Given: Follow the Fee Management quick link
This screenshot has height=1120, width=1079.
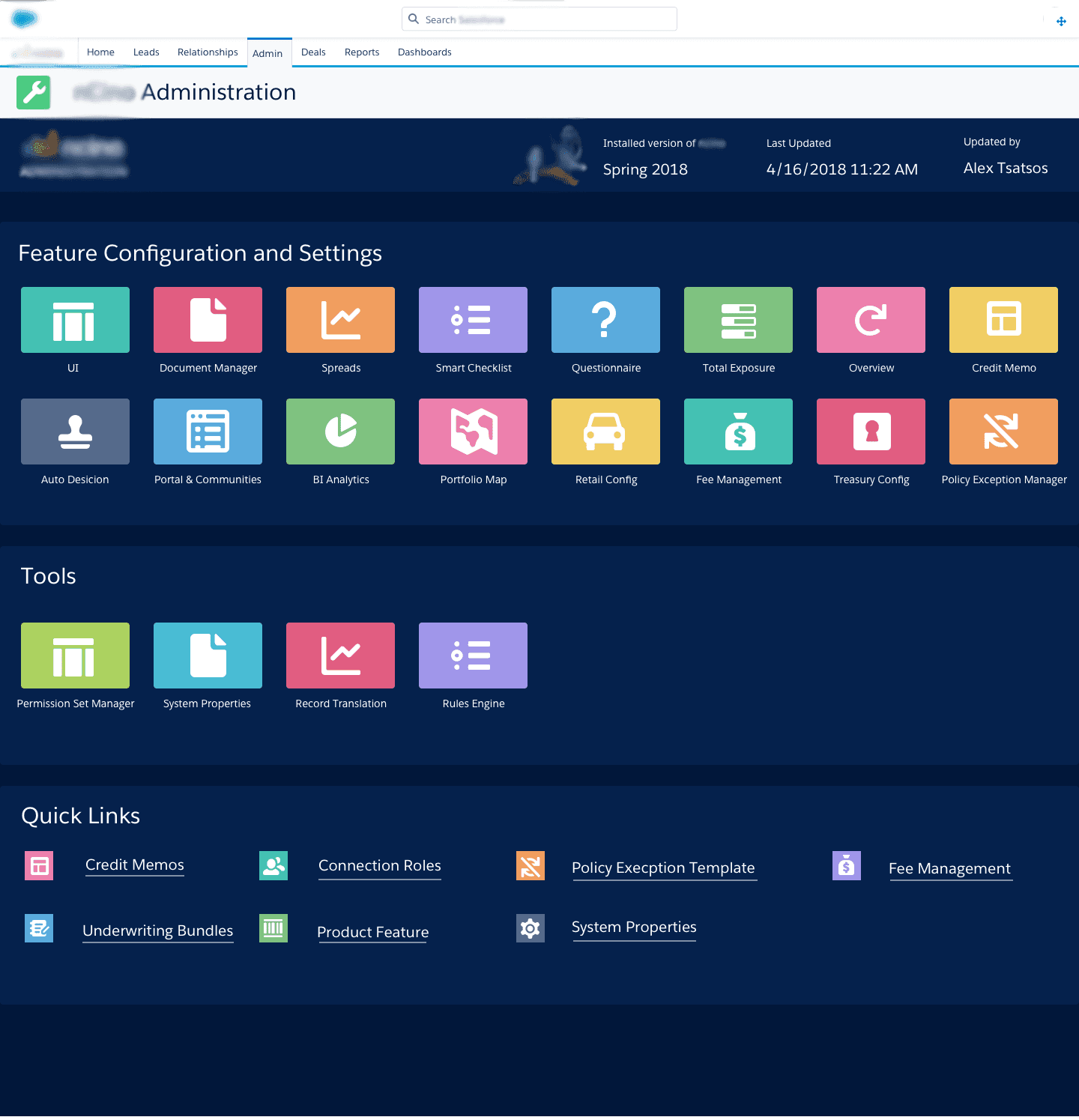Looking at the screenshot, I should point(949,868).
